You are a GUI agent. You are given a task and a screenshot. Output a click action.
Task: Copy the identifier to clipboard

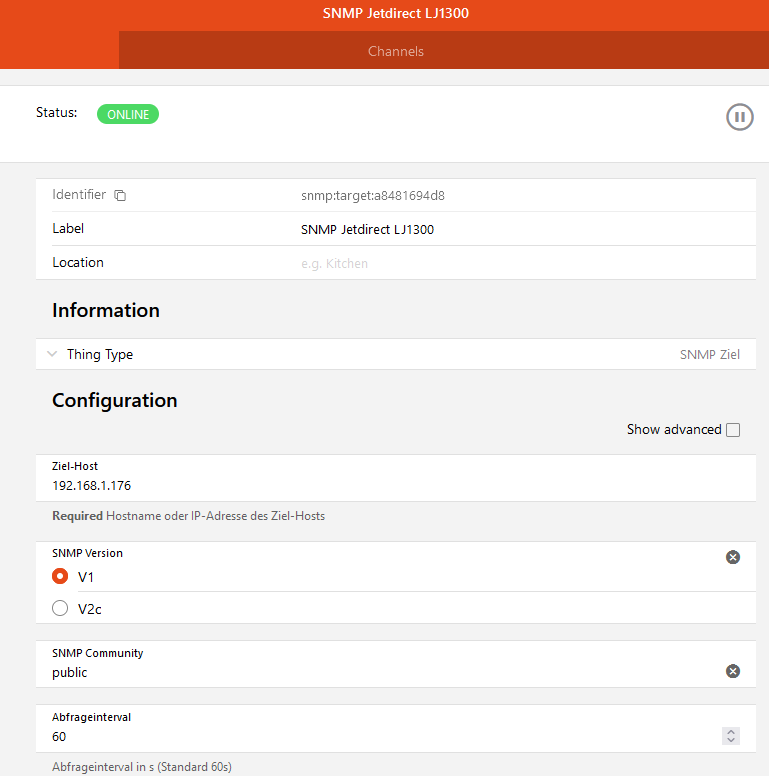[x=120, y=196]
